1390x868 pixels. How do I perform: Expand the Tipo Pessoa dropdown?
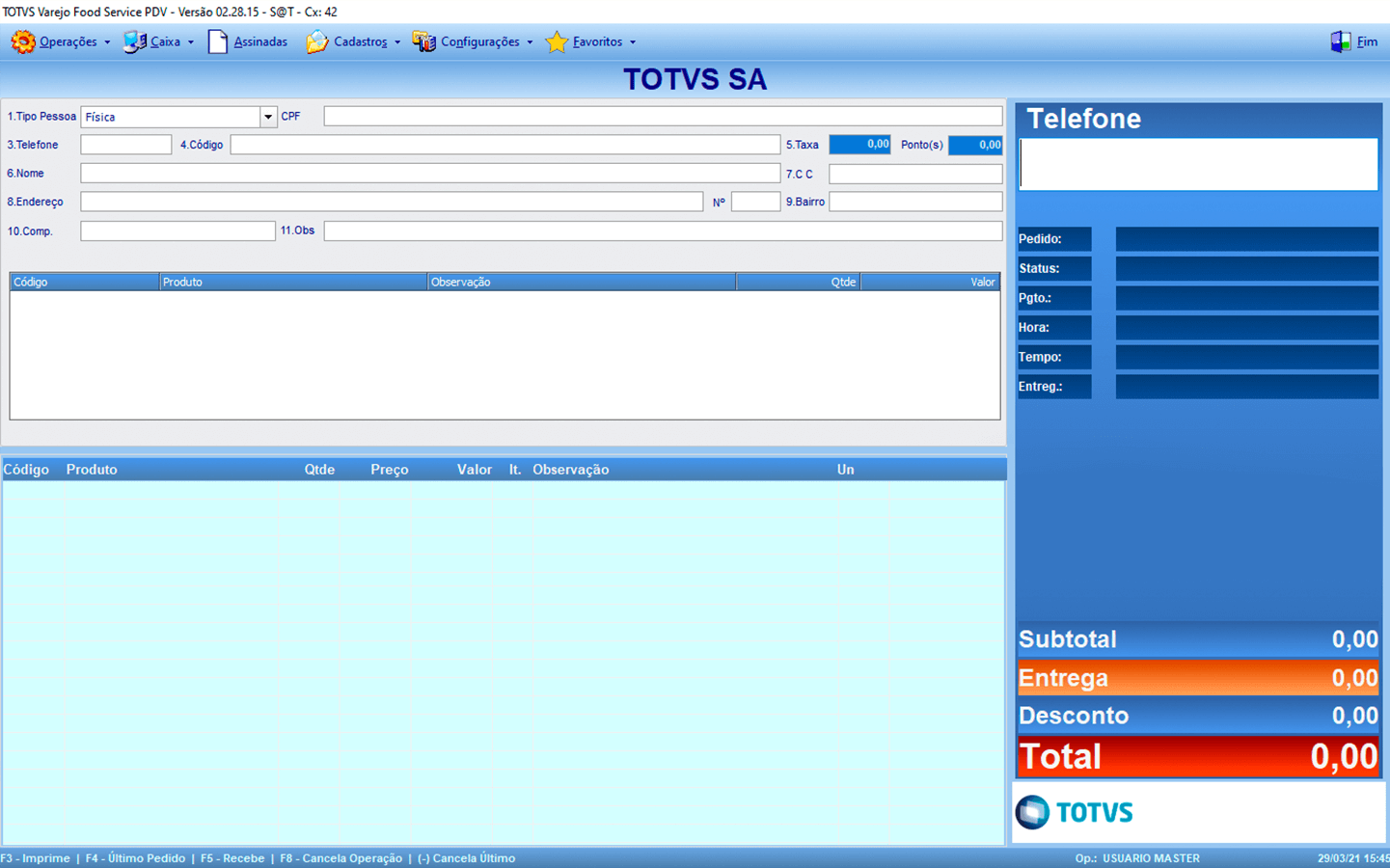[x=267, y=117]
